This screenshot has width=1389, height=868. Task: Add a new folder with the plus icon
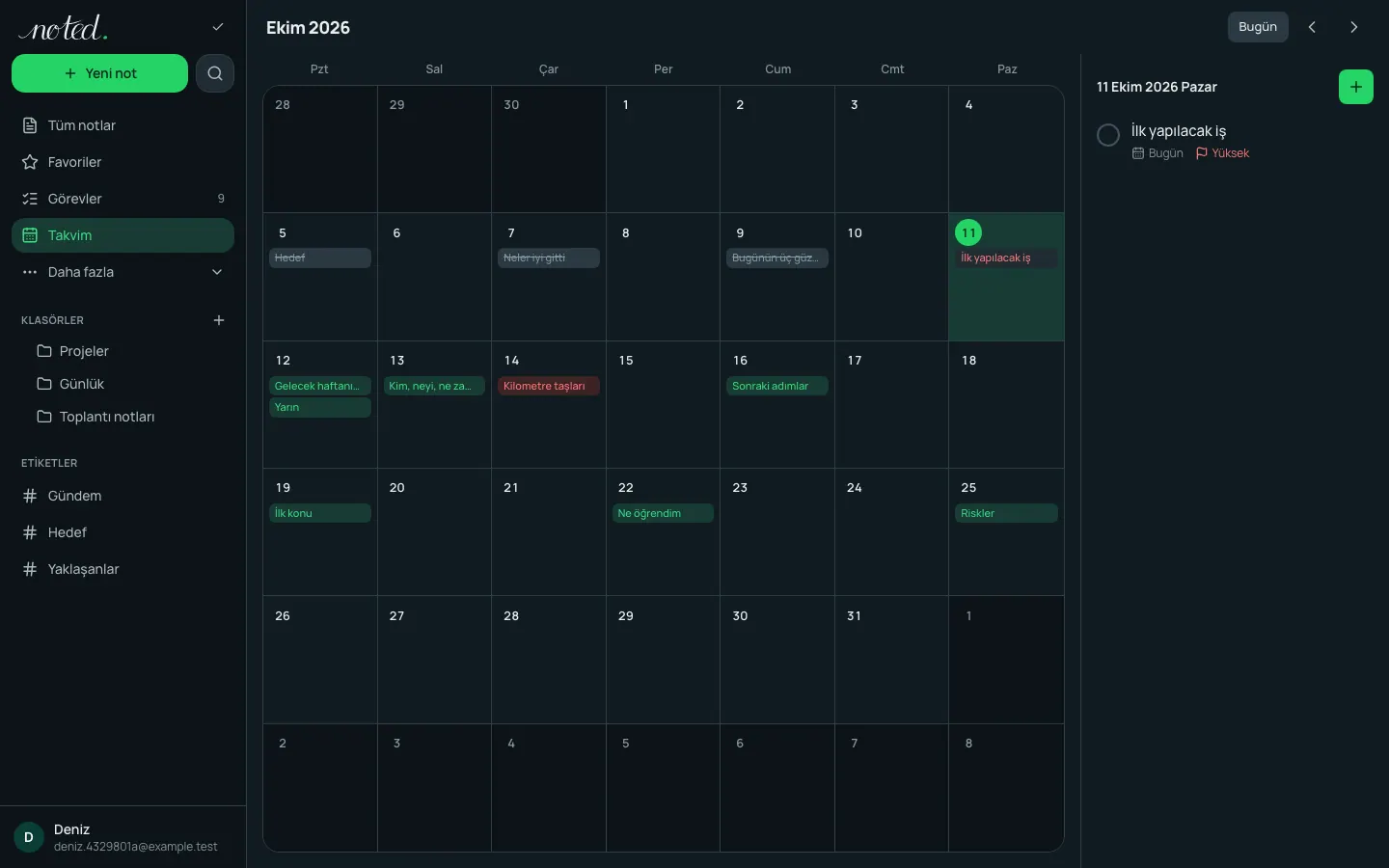(219, 320)
